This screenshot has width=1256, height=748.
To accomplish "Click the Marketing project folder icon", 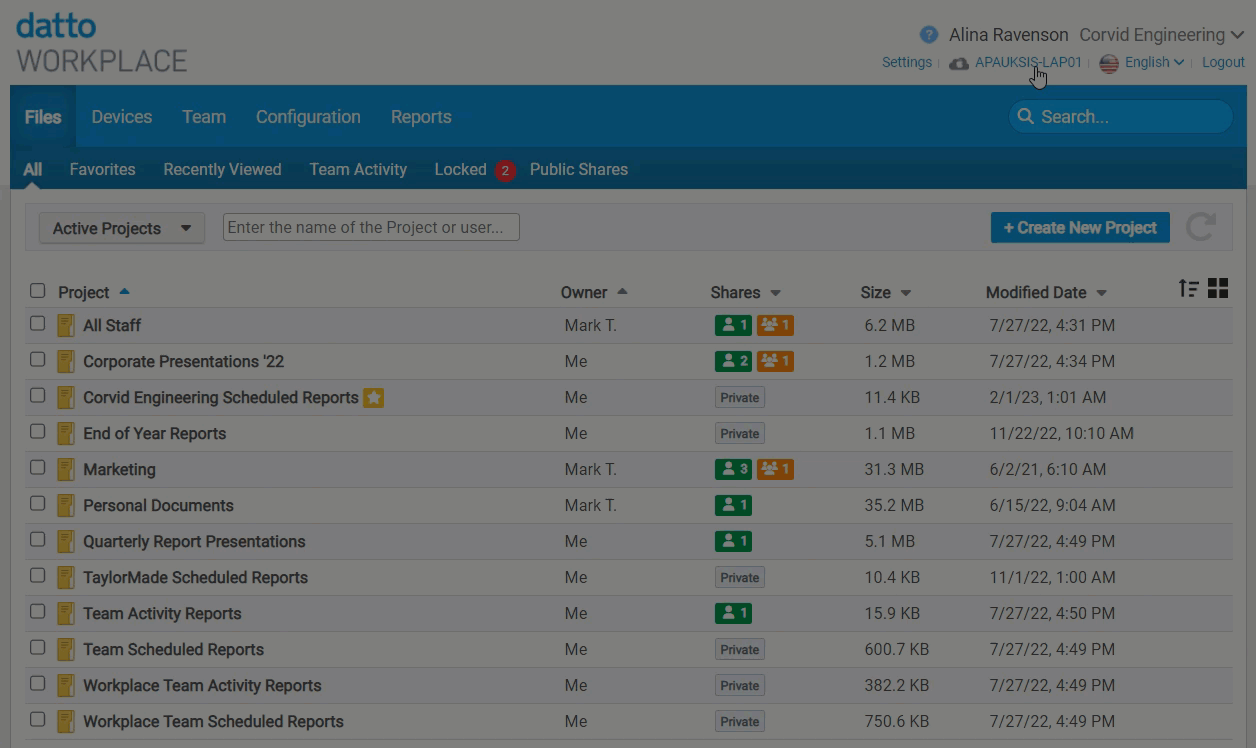I will point(66,470).
